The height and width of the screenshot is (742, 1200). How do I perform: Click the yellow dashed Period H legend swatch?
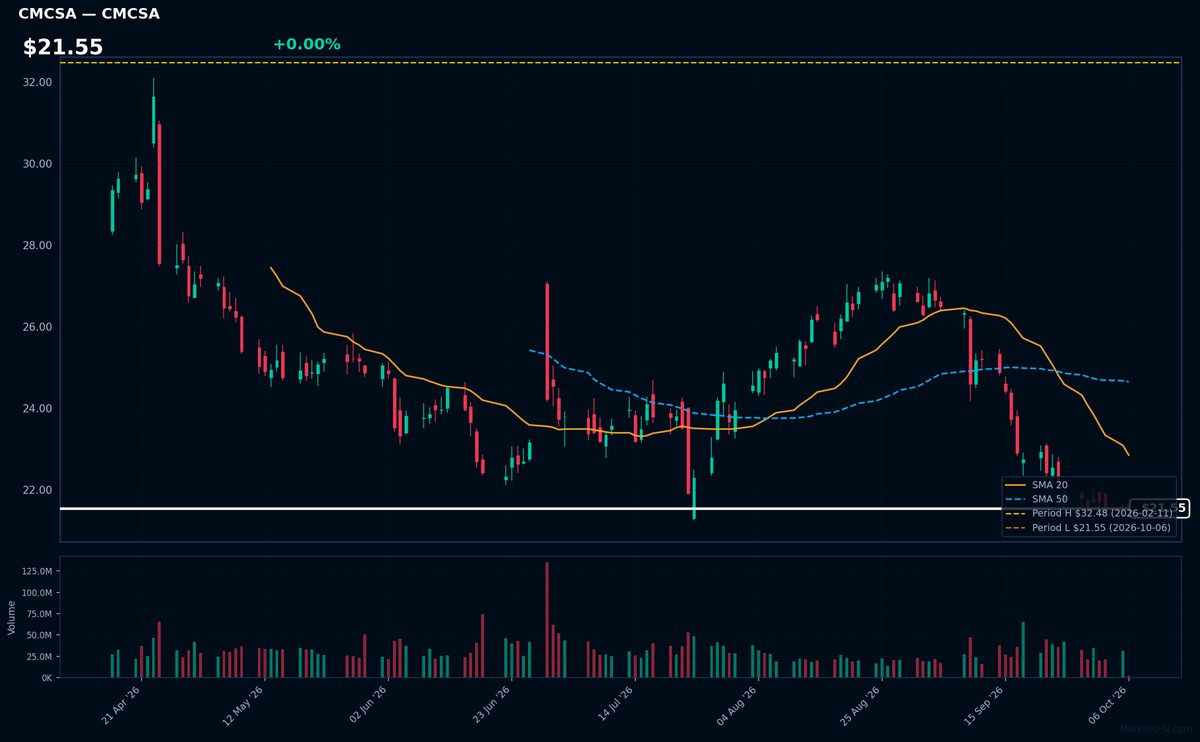coord(1016,513)
